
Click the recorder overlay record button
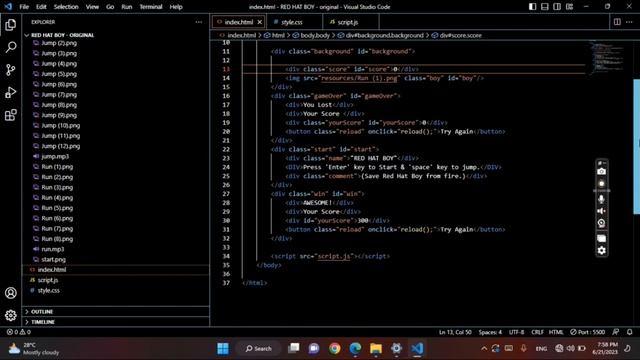(601, 184)
